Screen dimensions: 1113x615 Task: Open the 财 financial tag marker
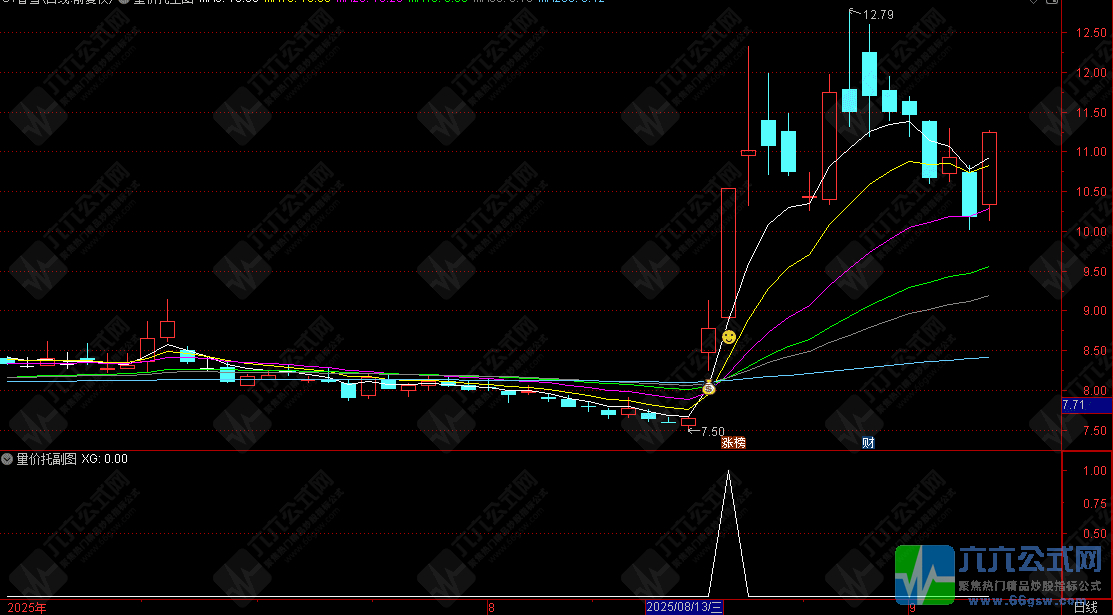coord(868,442)
